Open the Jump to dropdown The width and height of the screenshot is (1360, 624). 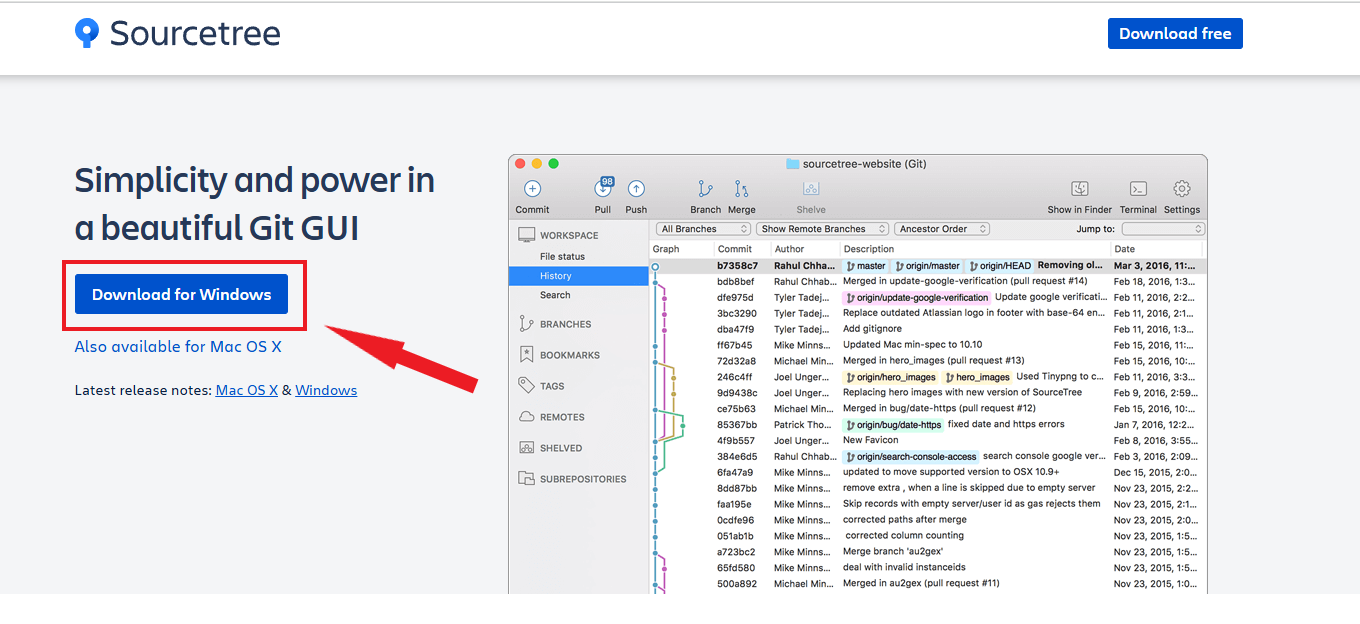pyautogui.click(x=1163, y=229)
